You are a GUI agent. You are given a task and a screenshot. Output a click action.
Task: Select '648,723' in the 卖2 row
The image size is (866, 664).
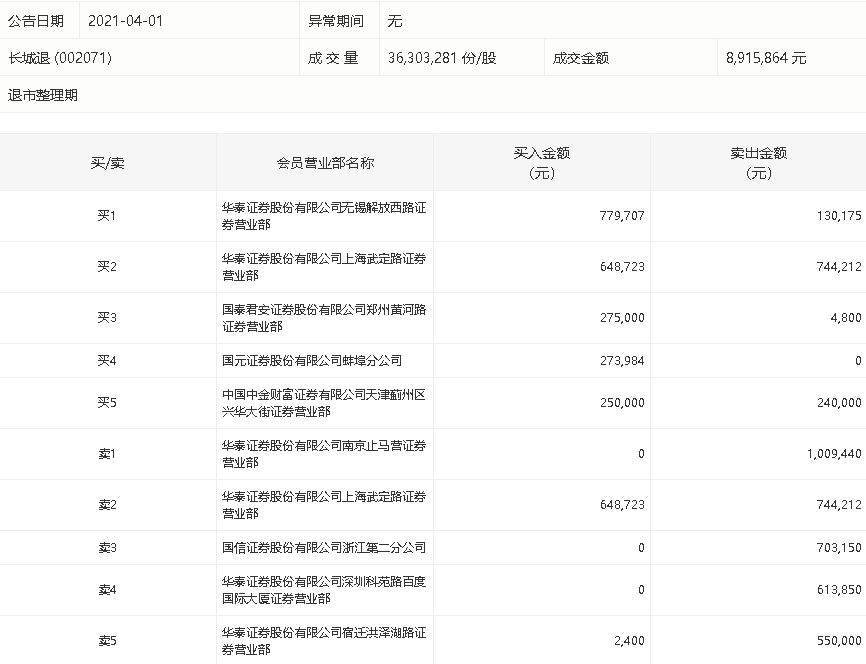point(622,505)
